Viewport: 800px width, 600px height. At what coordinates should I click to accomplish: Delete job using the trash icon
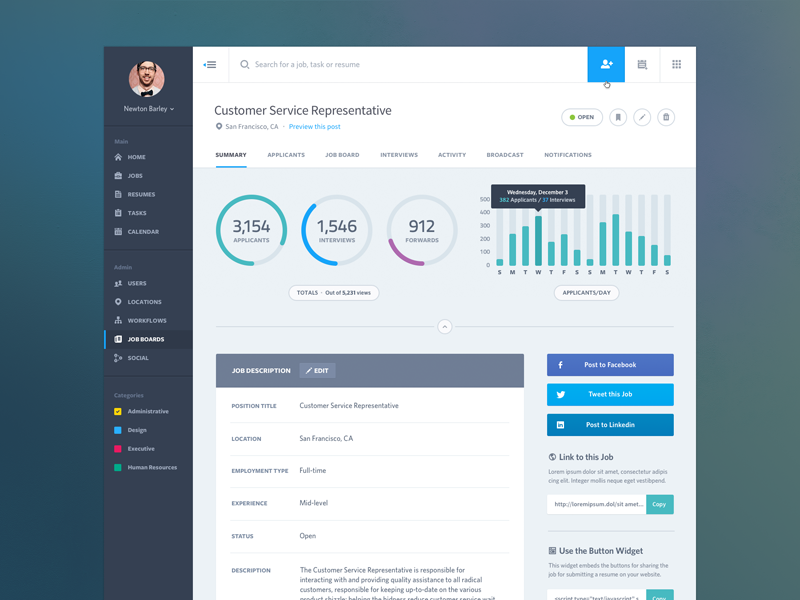666,117
